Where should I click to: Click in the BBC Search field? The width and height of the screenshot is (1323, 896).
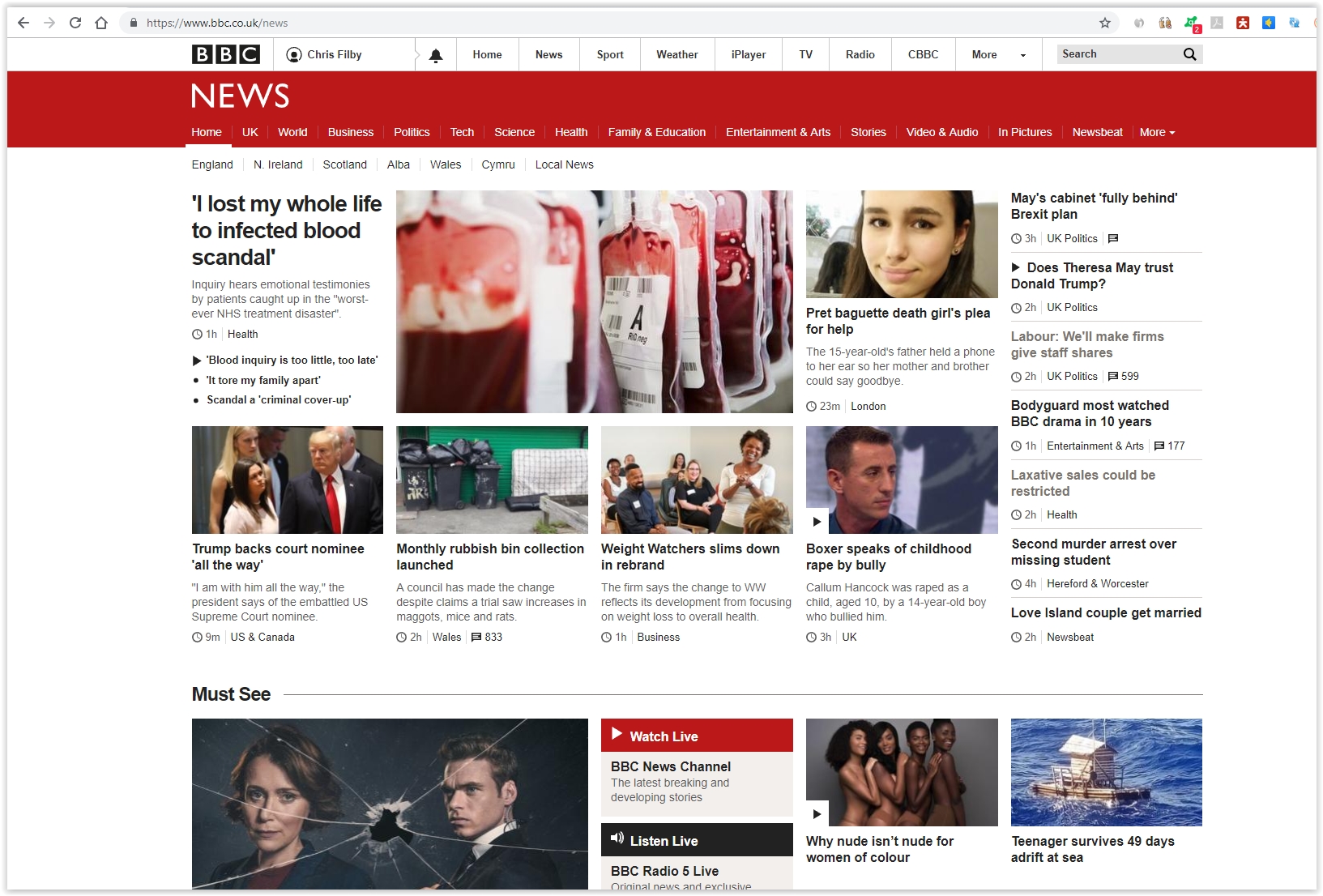pyautogui.click(x=1118, y=54)
